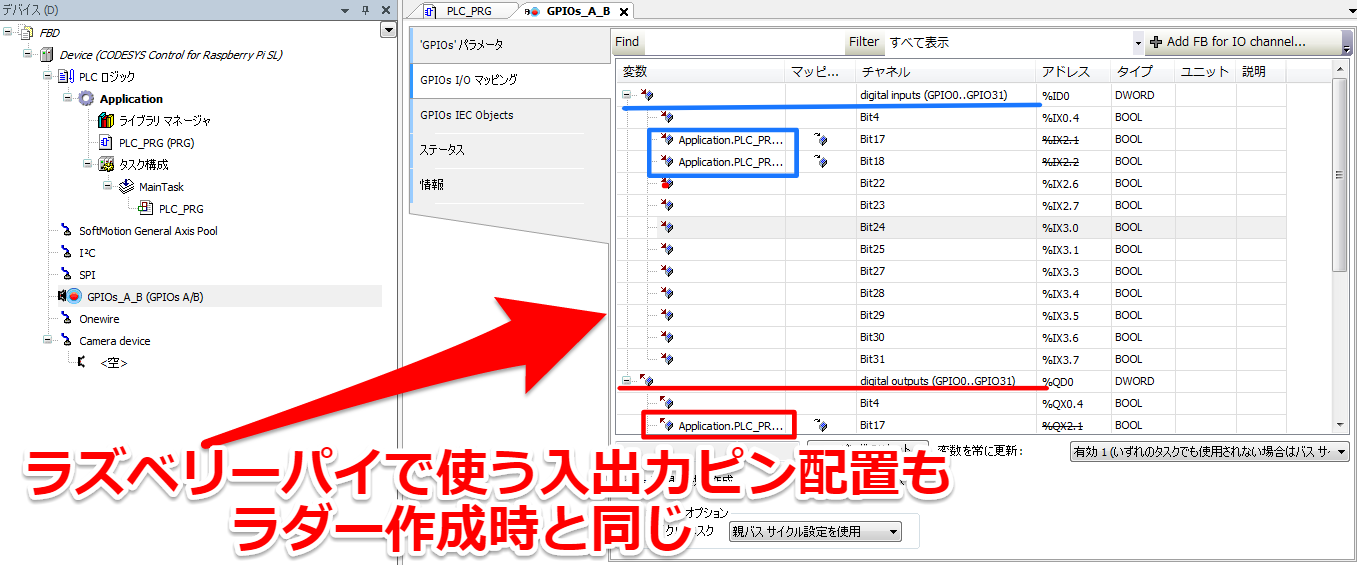Open the GPIOs IEC Objects tab
The image size is (1357, 565).
pos(467,115)
